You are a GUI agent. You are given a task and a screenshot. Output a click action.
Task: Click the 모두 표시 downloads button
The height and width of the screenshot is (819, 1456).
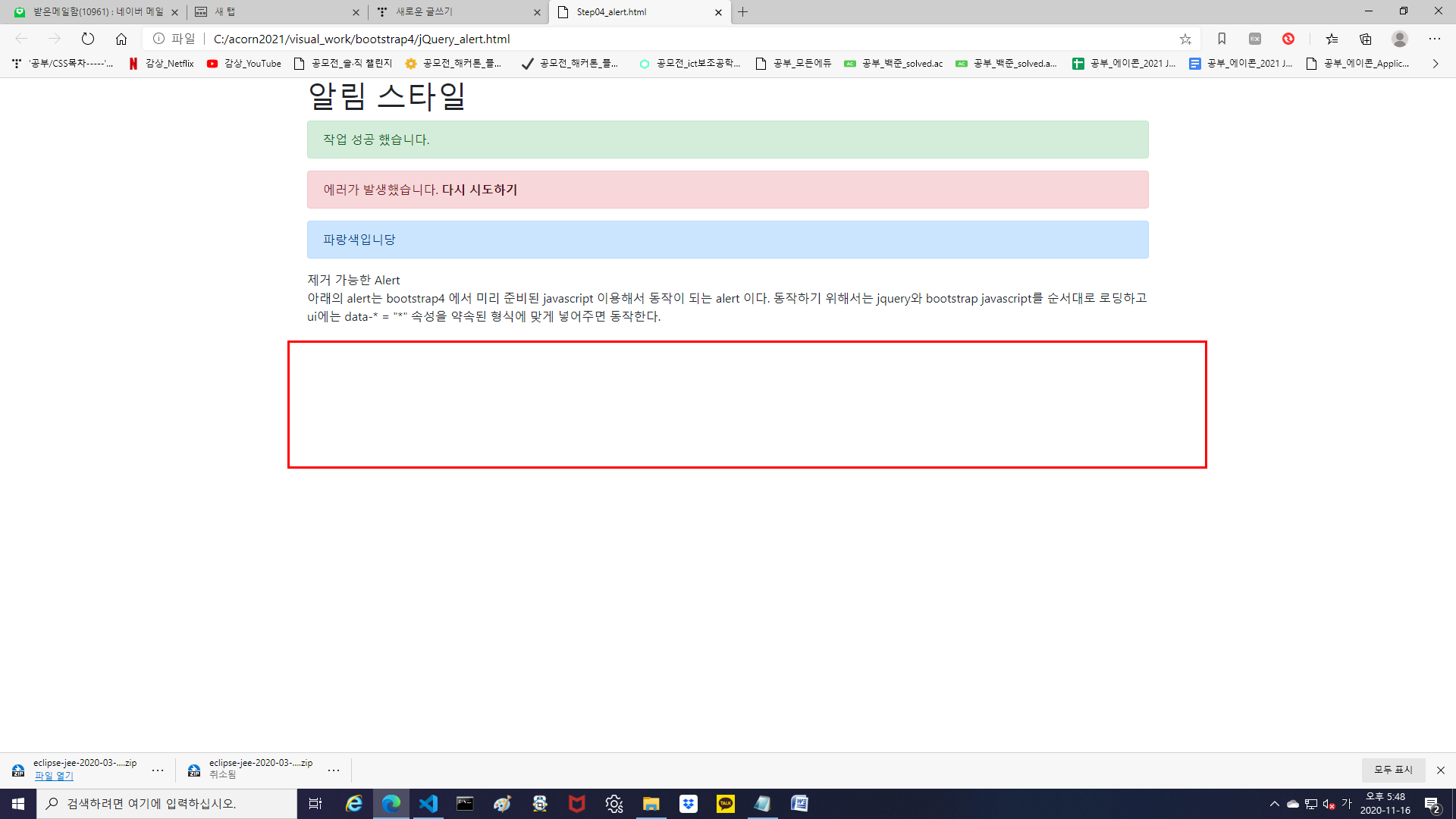click(1393, 770)
